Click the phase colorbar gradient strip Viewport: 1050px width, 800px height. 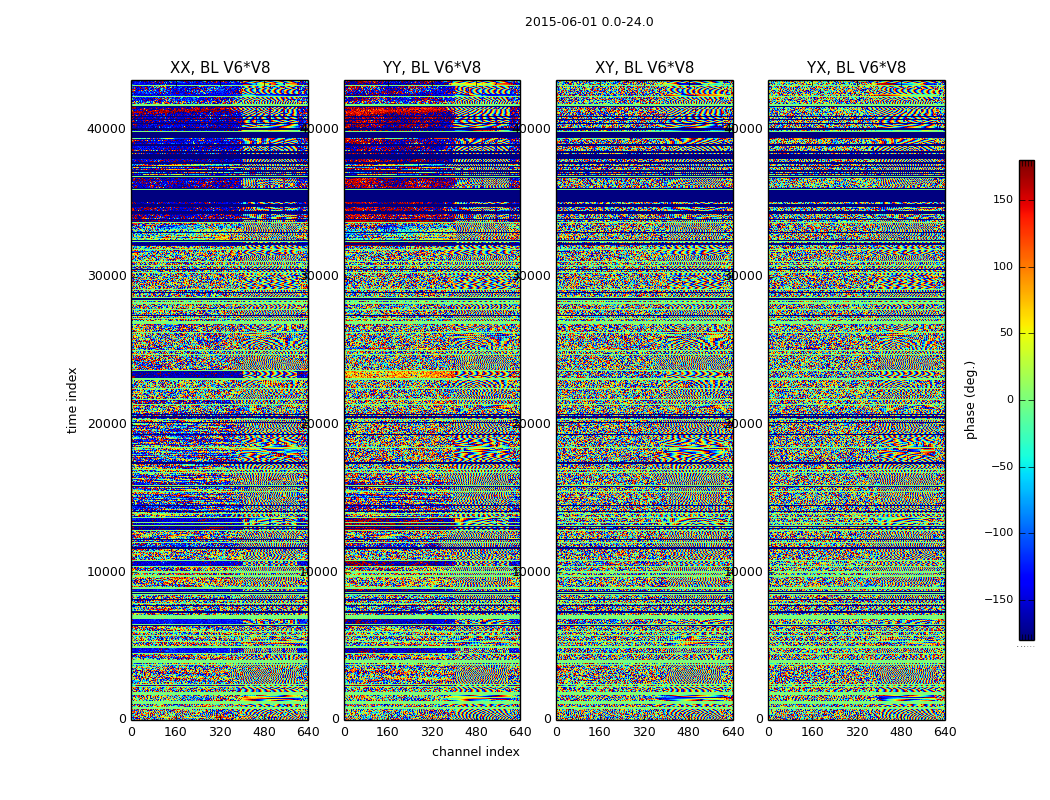click(1027, 400)
